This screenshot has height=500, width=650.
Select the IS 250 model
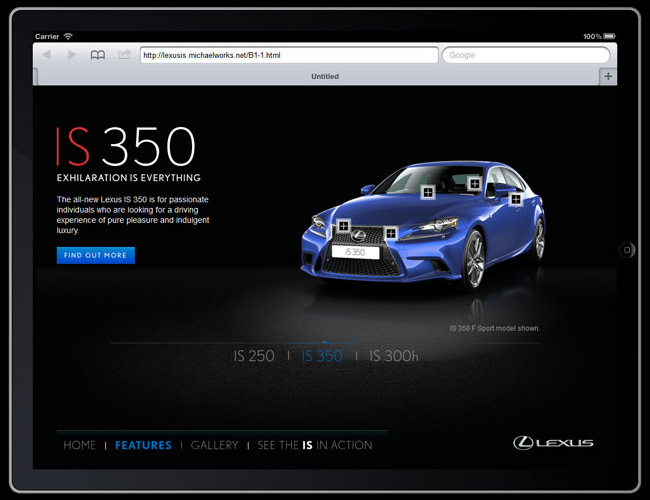254,356
